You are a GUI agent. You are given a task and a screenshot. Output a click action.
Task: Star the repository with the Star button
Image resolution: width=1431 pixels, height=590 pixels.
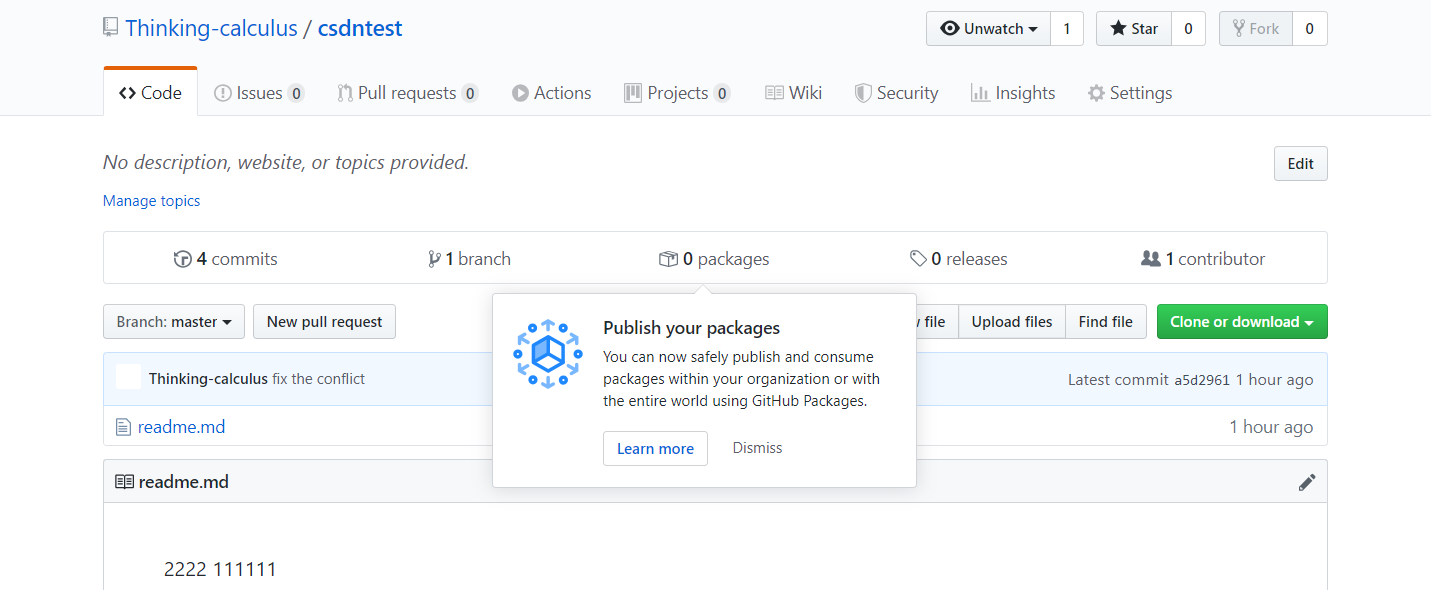point(1134,29)
